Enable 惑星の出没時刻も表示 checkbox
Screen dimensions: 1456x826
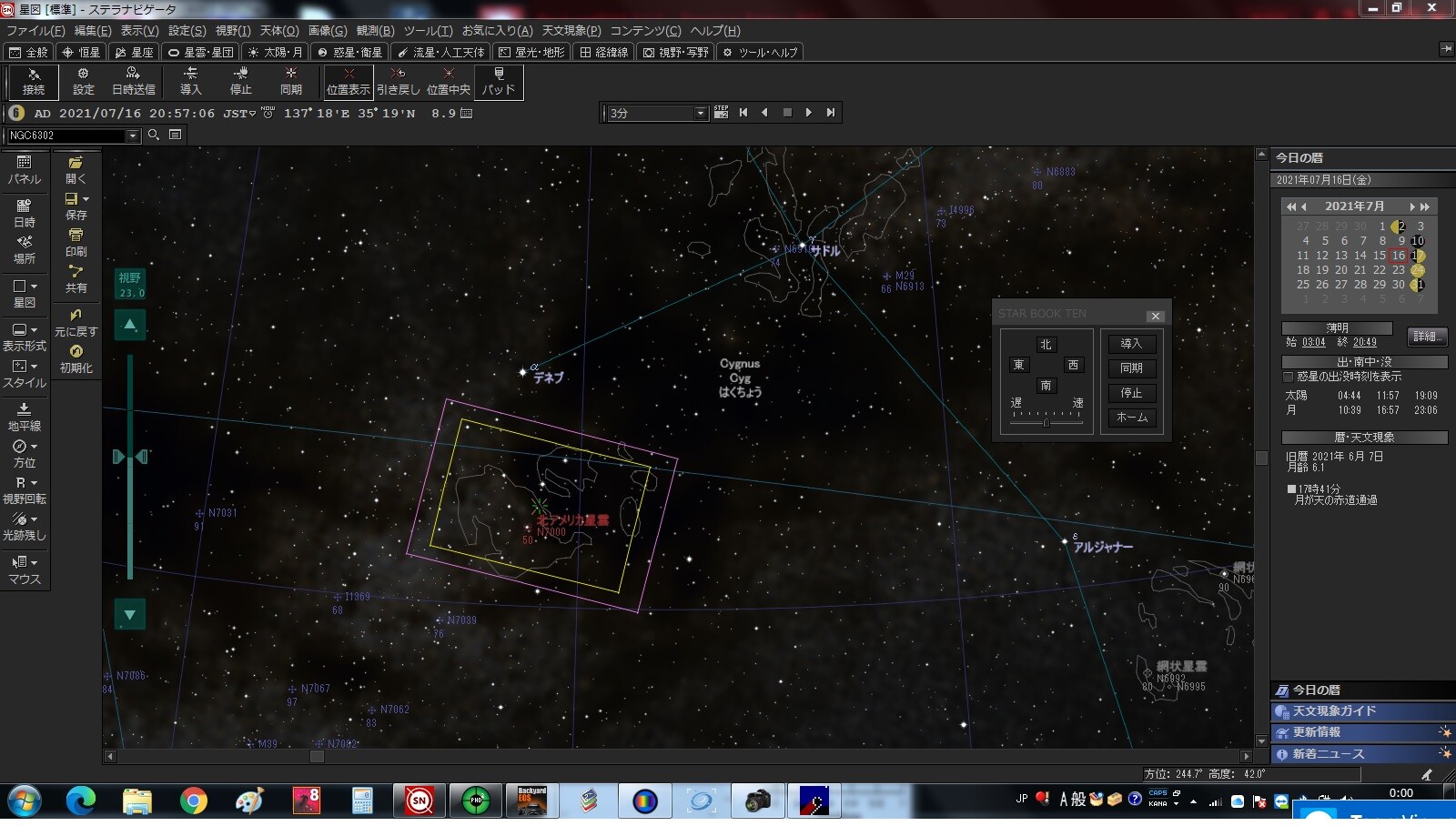[x=1289, y=377]
